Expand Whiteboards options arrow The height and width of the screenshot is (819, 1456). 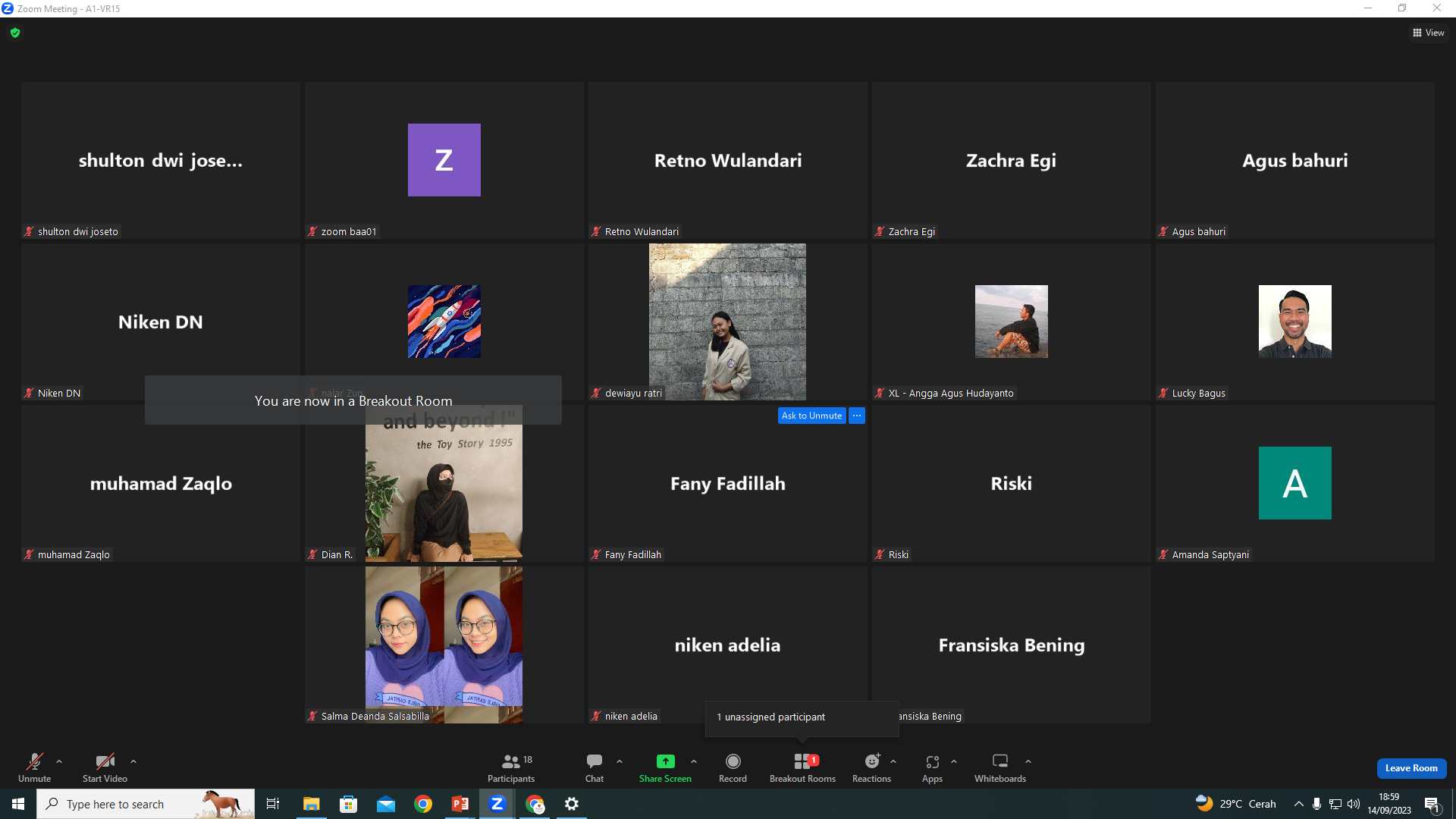click(1028, 761)
